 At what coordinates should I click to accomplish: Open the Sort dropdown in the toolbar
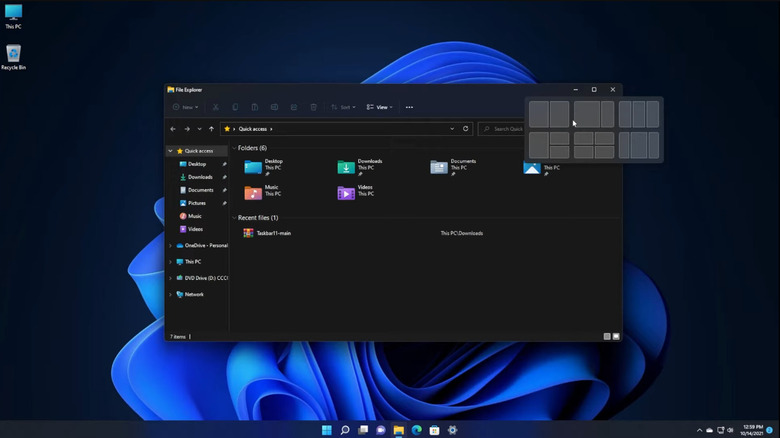coord(342,107)
